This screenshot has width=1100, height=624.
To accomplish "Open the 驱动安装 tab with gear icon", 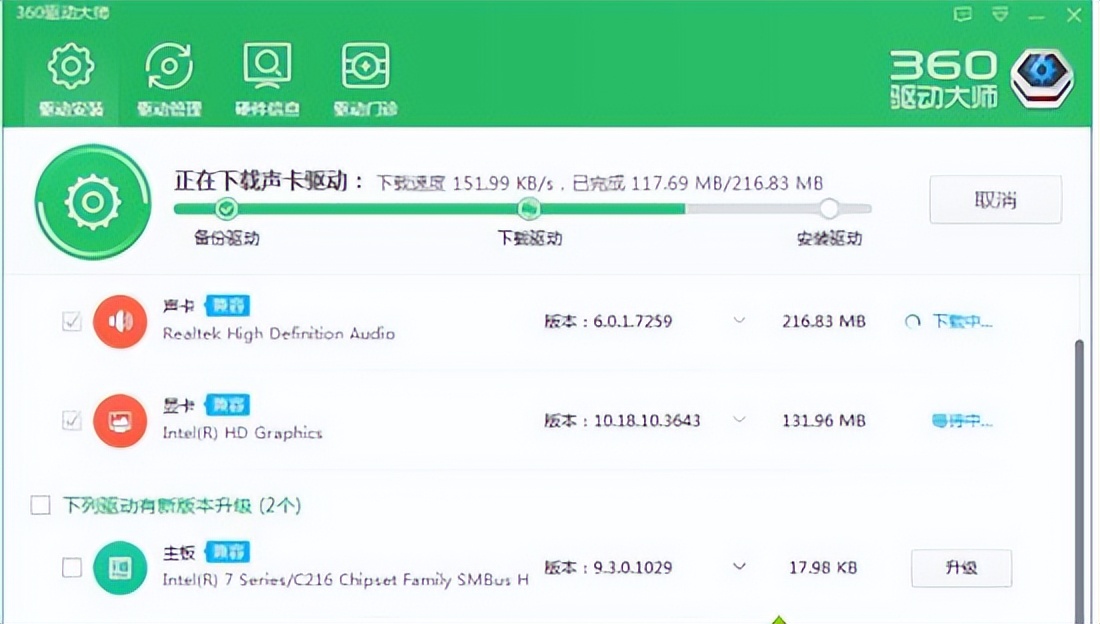I will [x=71, y=80].
